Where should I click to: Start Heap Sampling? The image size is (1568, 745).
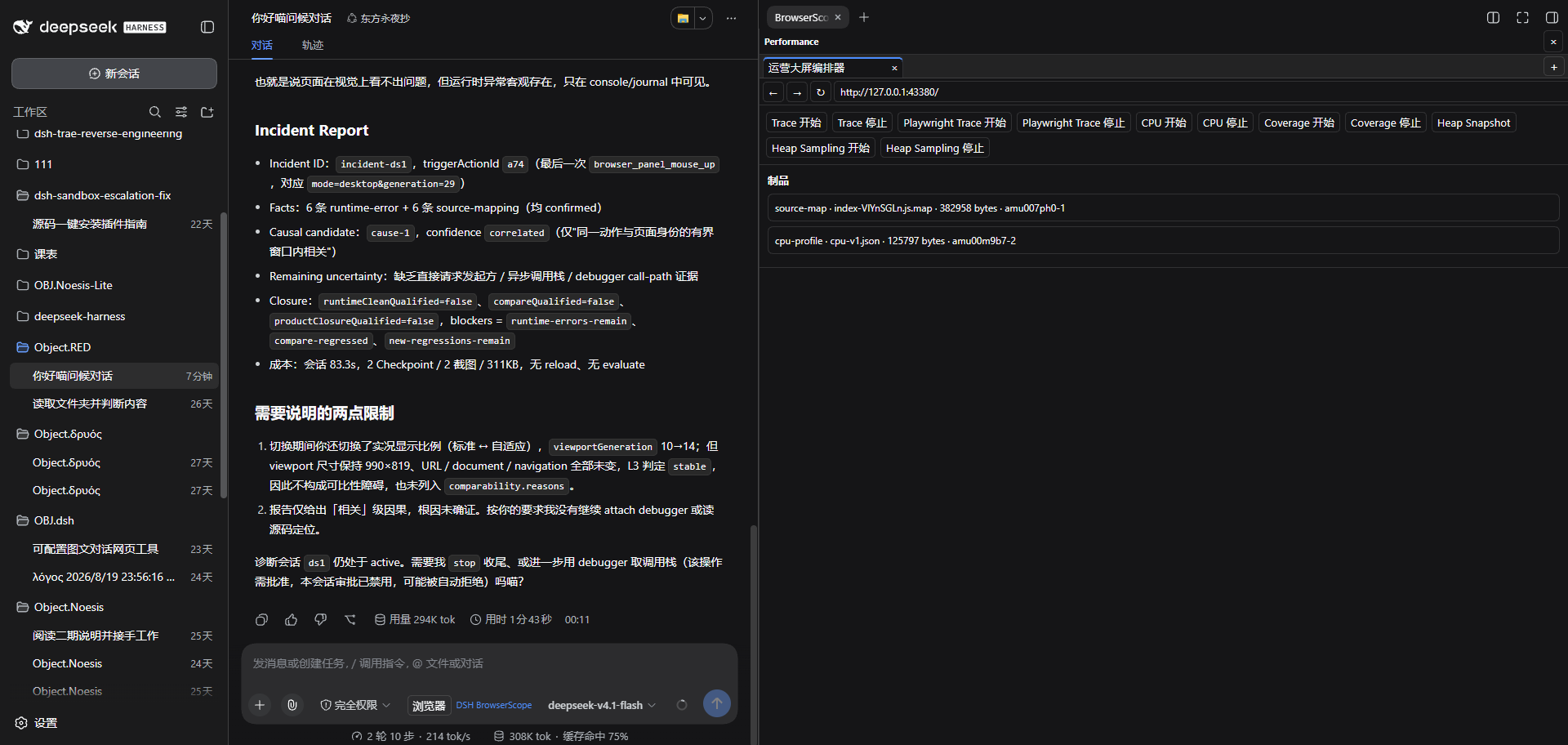[821, 148]
